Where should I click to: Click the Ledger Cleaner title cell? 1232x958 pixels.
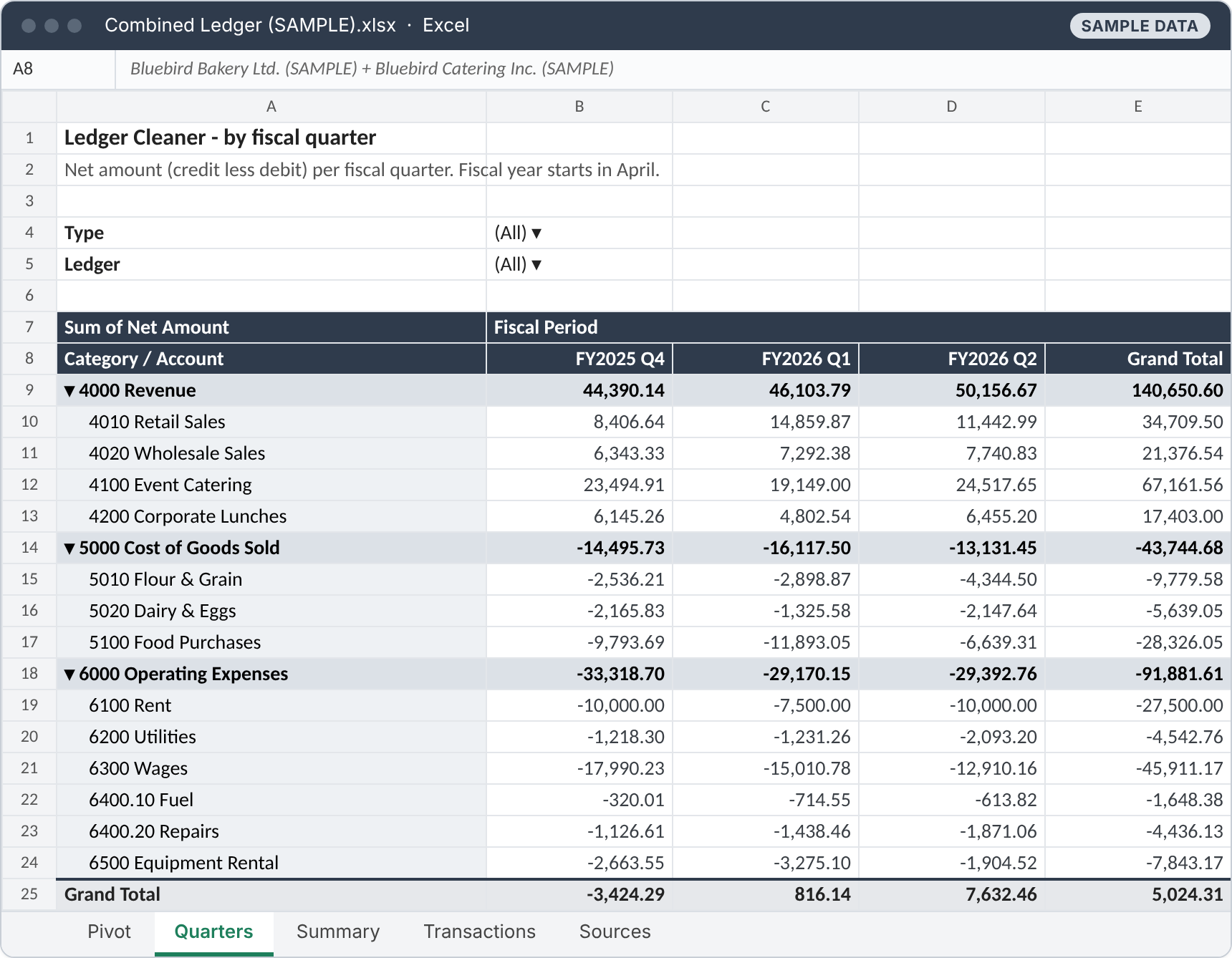[271, 137]
